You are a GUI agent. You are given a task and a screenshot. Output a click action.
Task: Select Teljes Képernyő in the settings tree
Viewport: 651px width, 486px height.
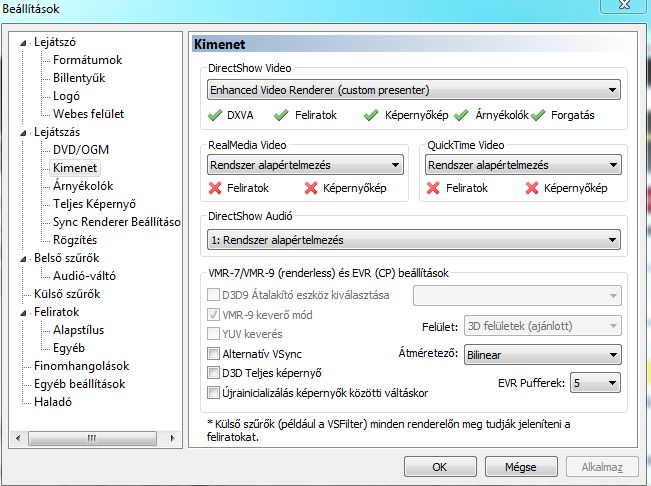[94, 204]
